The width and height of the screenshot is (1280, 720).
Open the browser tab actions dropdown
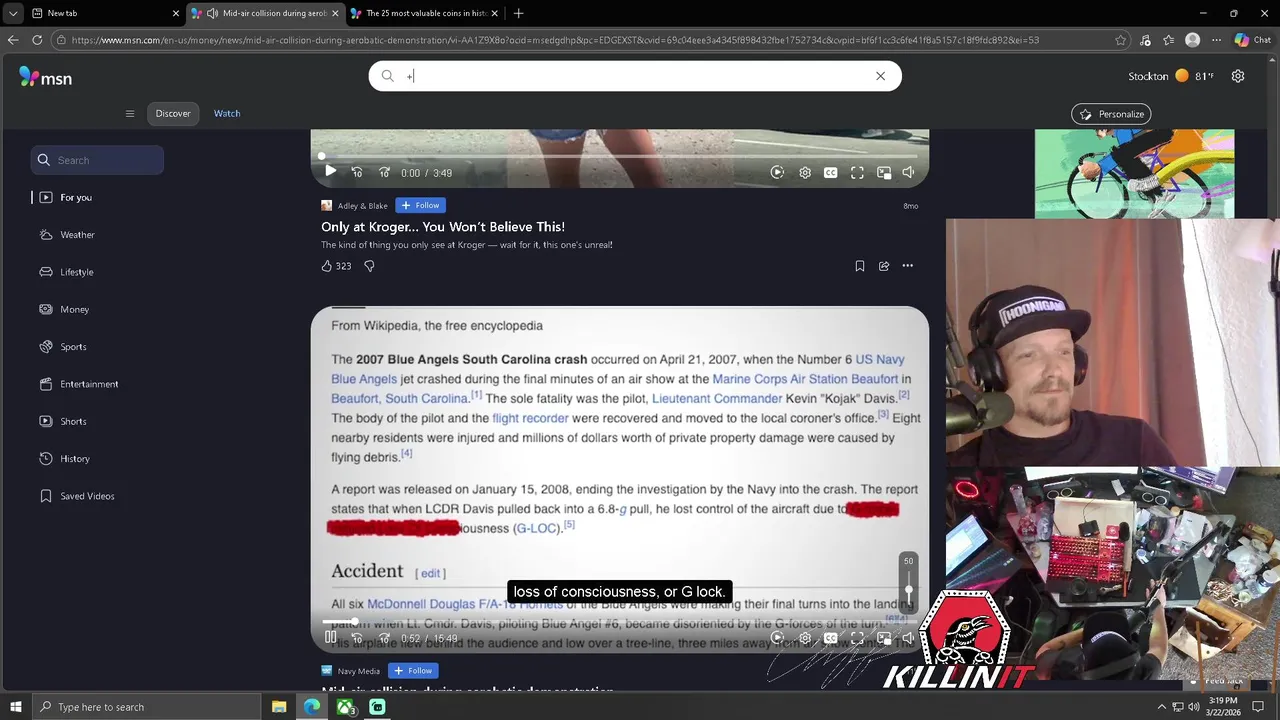(13, 13)
